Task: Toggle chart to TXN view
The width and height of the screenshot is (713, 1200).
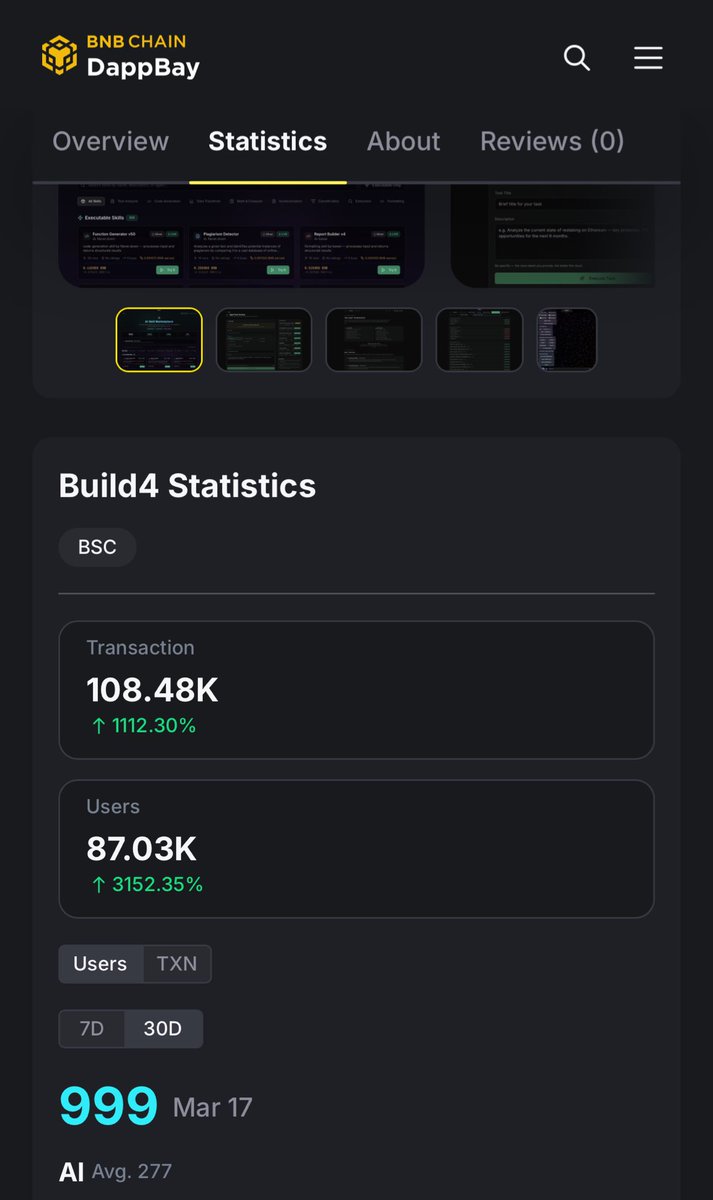Action: [177, 964]
